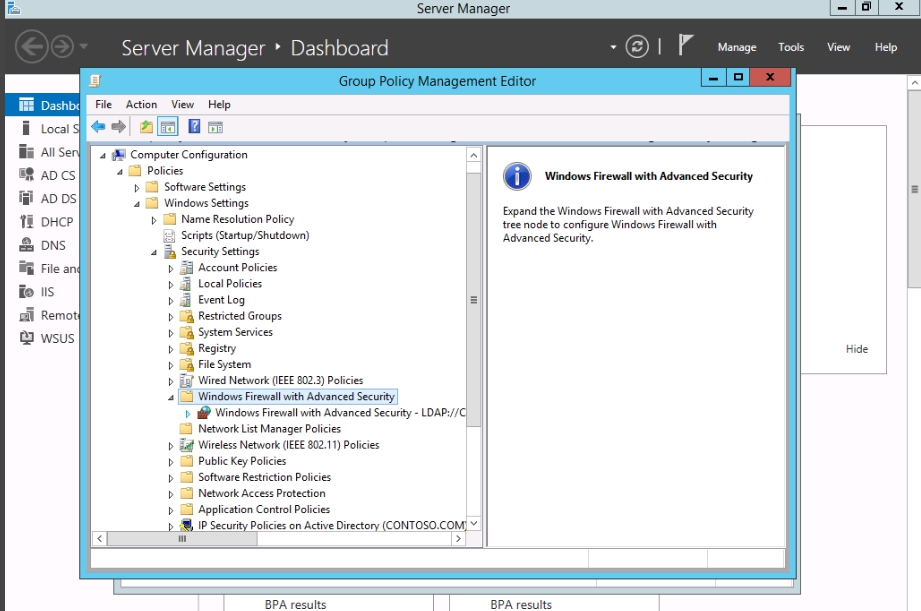This screenshot has height=611, width=921.
Task: Click IIS icon in Server Manager sidebar
Action: (x=26, y=291)
